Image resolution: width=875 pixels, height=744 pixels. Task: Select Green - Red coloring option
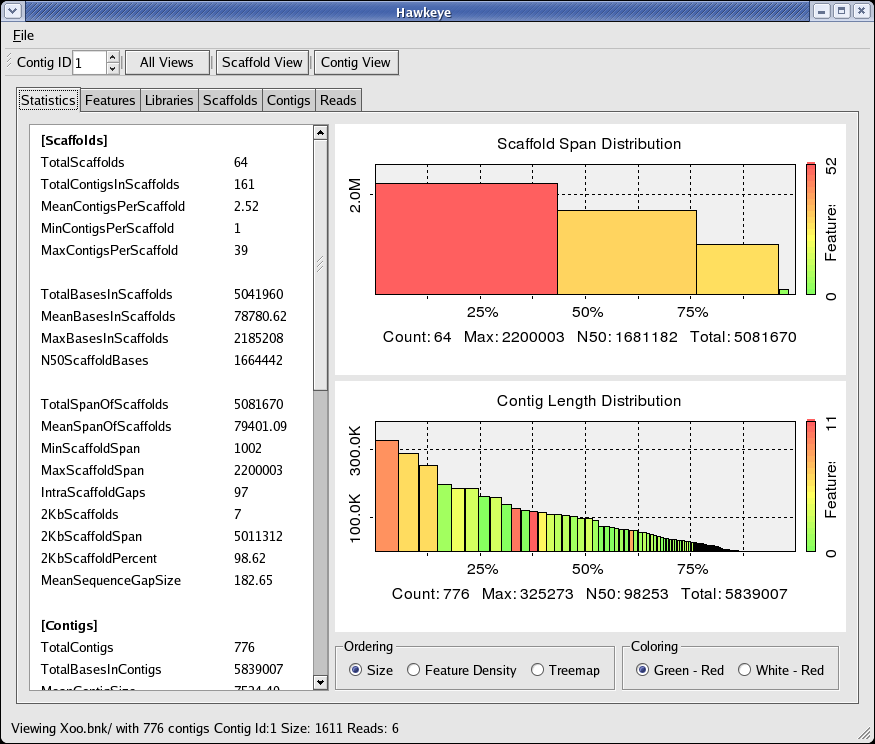(642, 670)
